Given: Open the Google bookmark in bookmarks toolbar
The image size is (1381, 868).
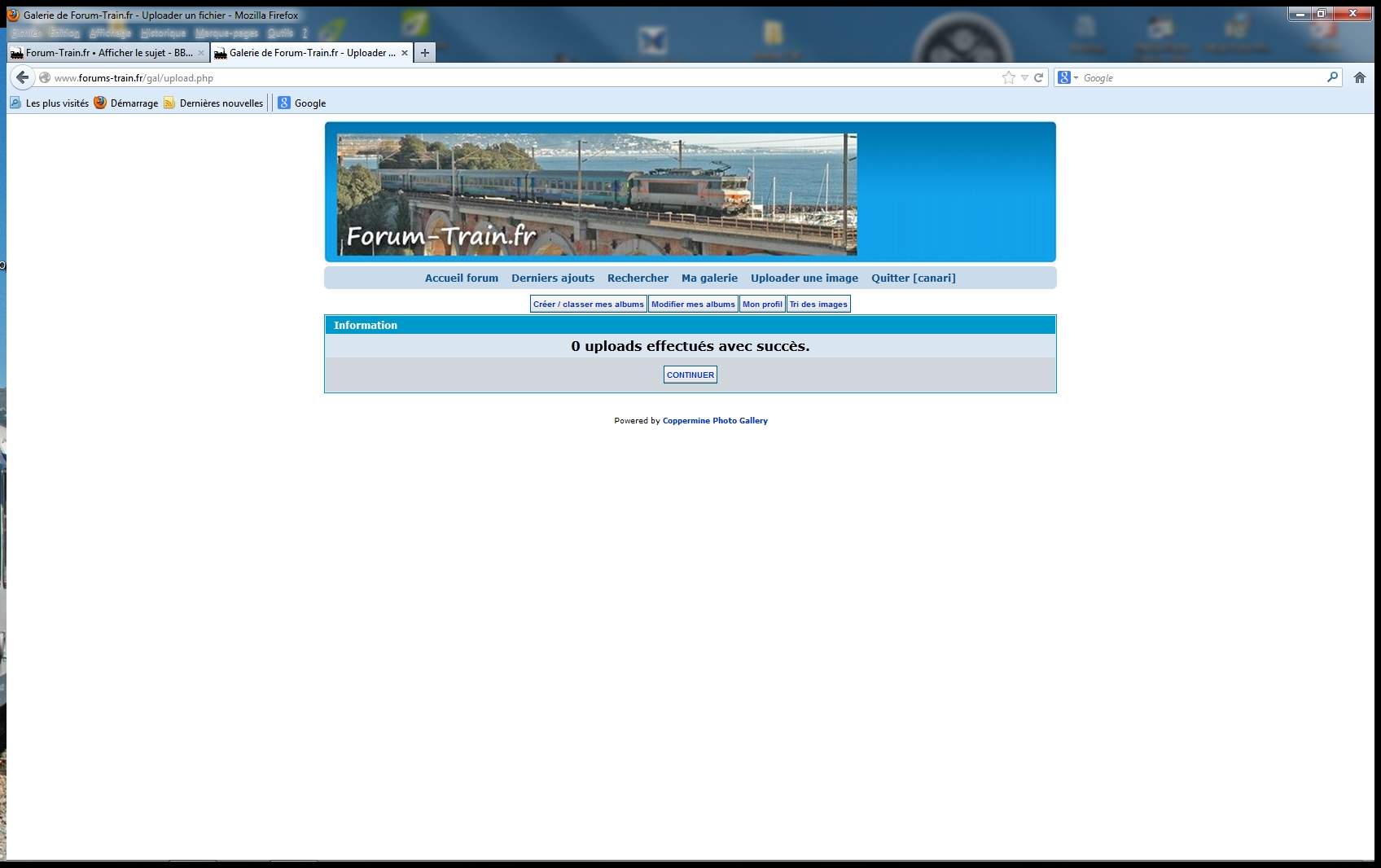Looking at the screenshot, I should [302, 103].
